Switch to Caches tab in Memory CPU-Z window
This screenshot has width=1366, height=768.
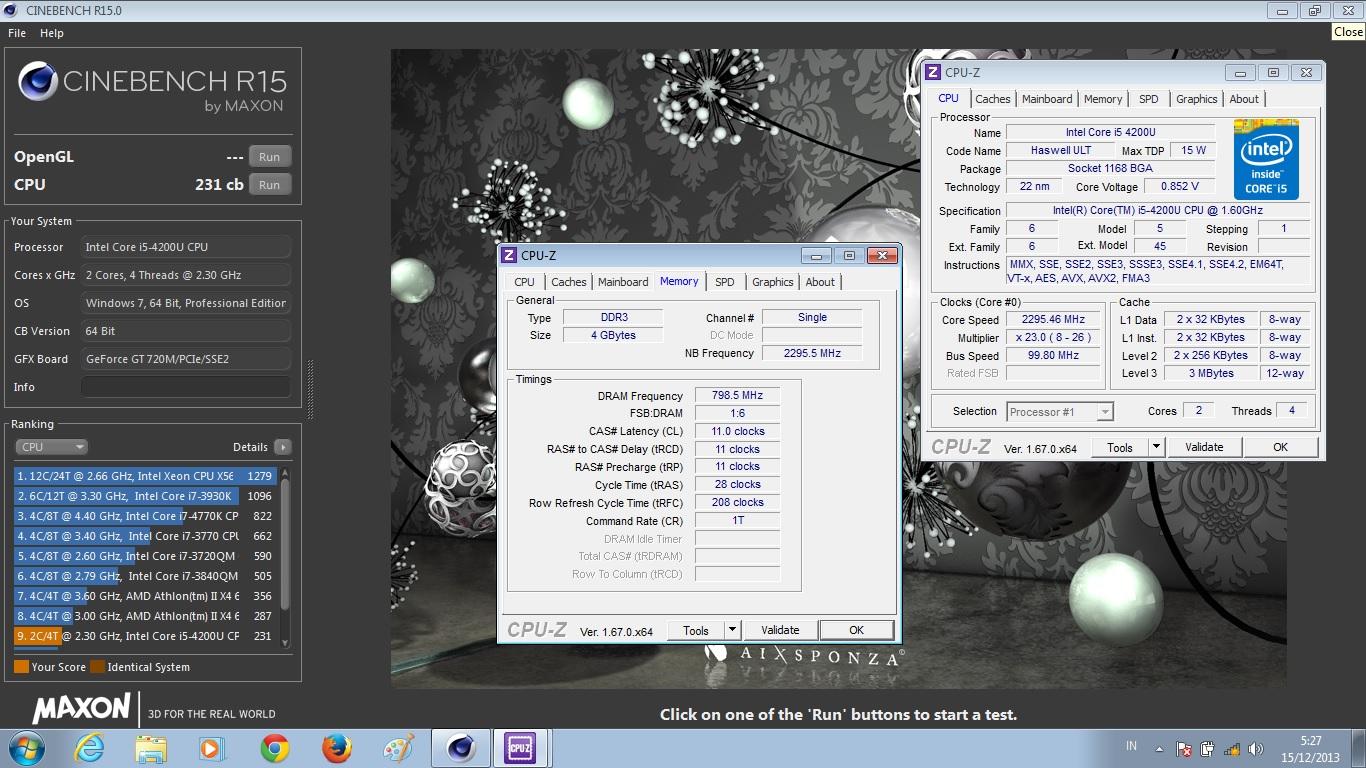pyautogui.click(x=569, y=282)
